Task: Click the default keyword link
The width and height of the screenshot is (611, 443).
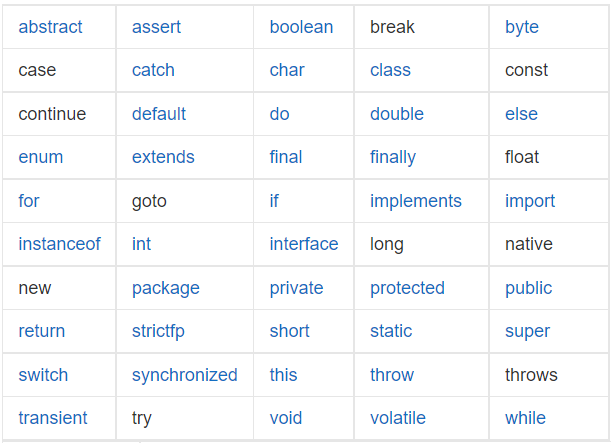Action: pos(159,114)
